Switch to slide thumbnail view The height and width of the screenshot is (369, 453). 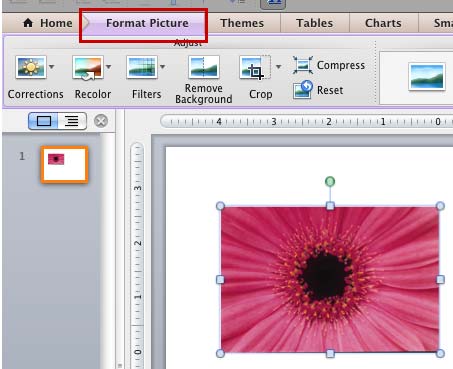43,121
